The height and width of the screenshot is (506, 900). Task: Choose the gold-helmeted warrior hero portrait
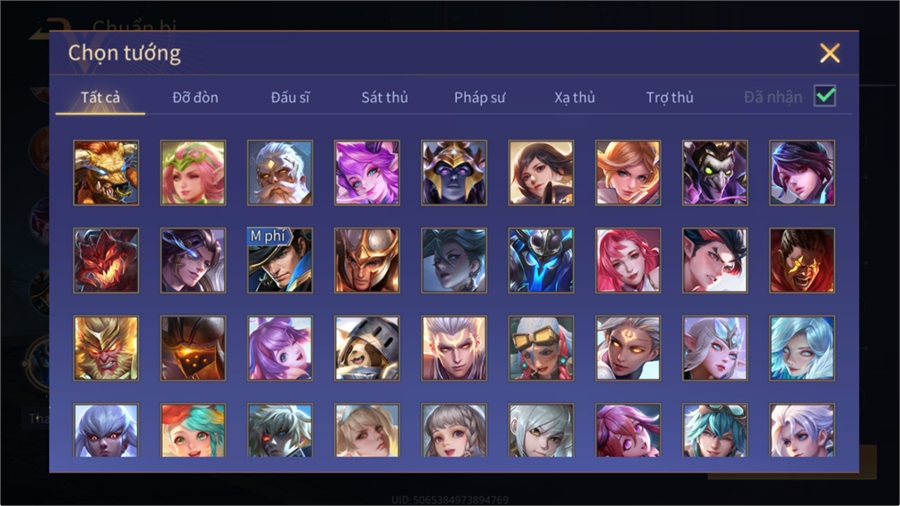367,260
